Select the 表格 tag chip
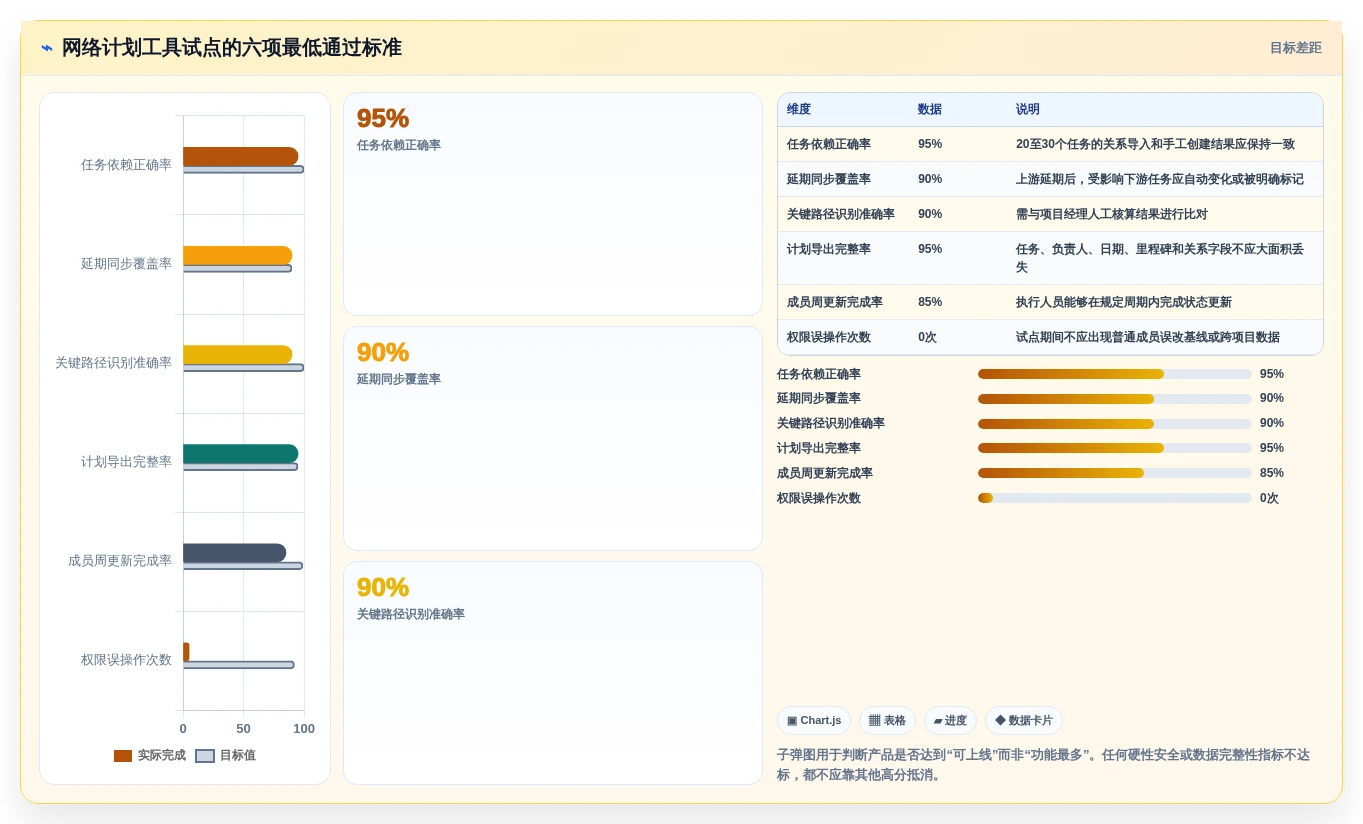 pos(887,720)
